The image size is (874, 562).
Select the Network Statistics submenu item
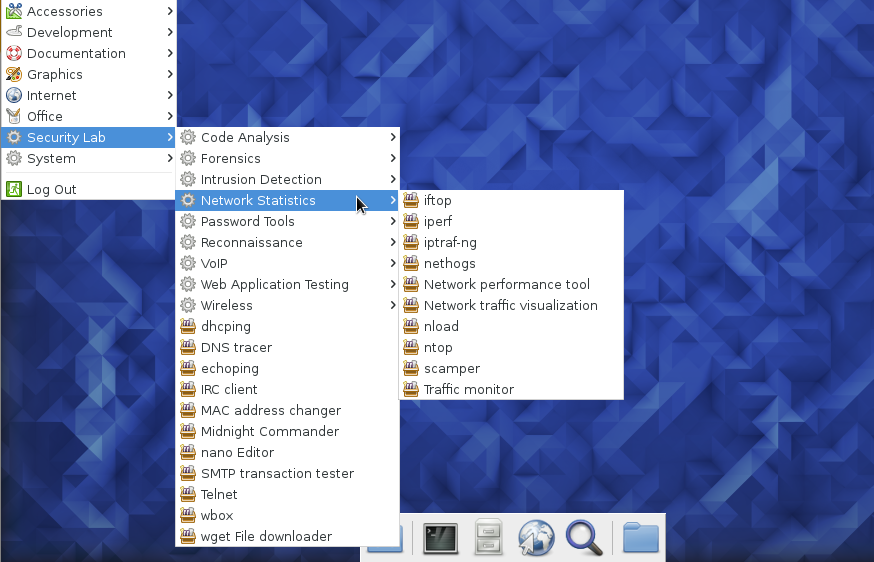[x=288, y=200]
